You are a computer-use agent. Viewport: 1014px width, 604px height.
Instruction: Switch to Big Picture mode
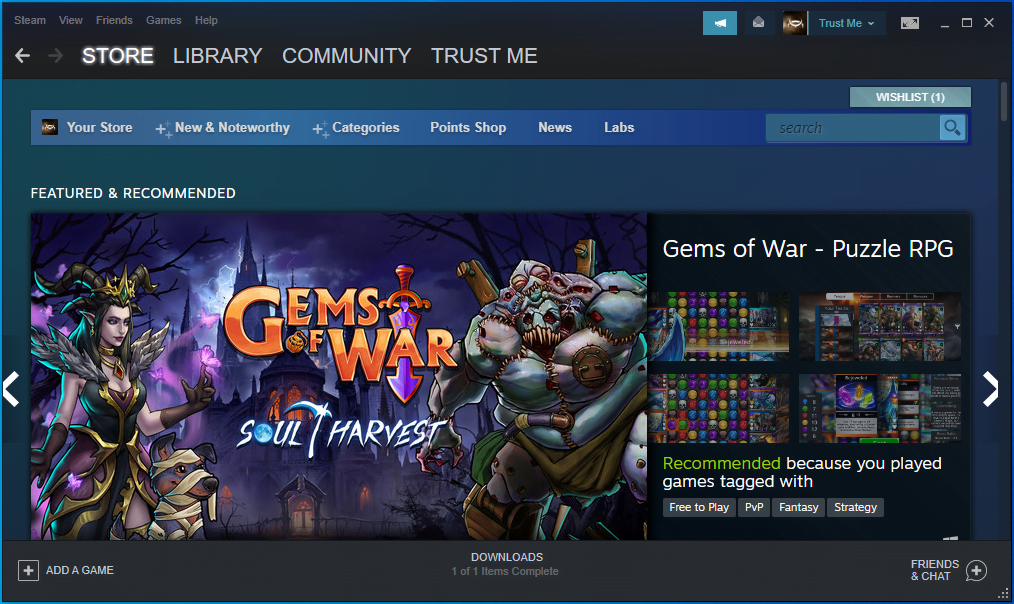[909, 23]
